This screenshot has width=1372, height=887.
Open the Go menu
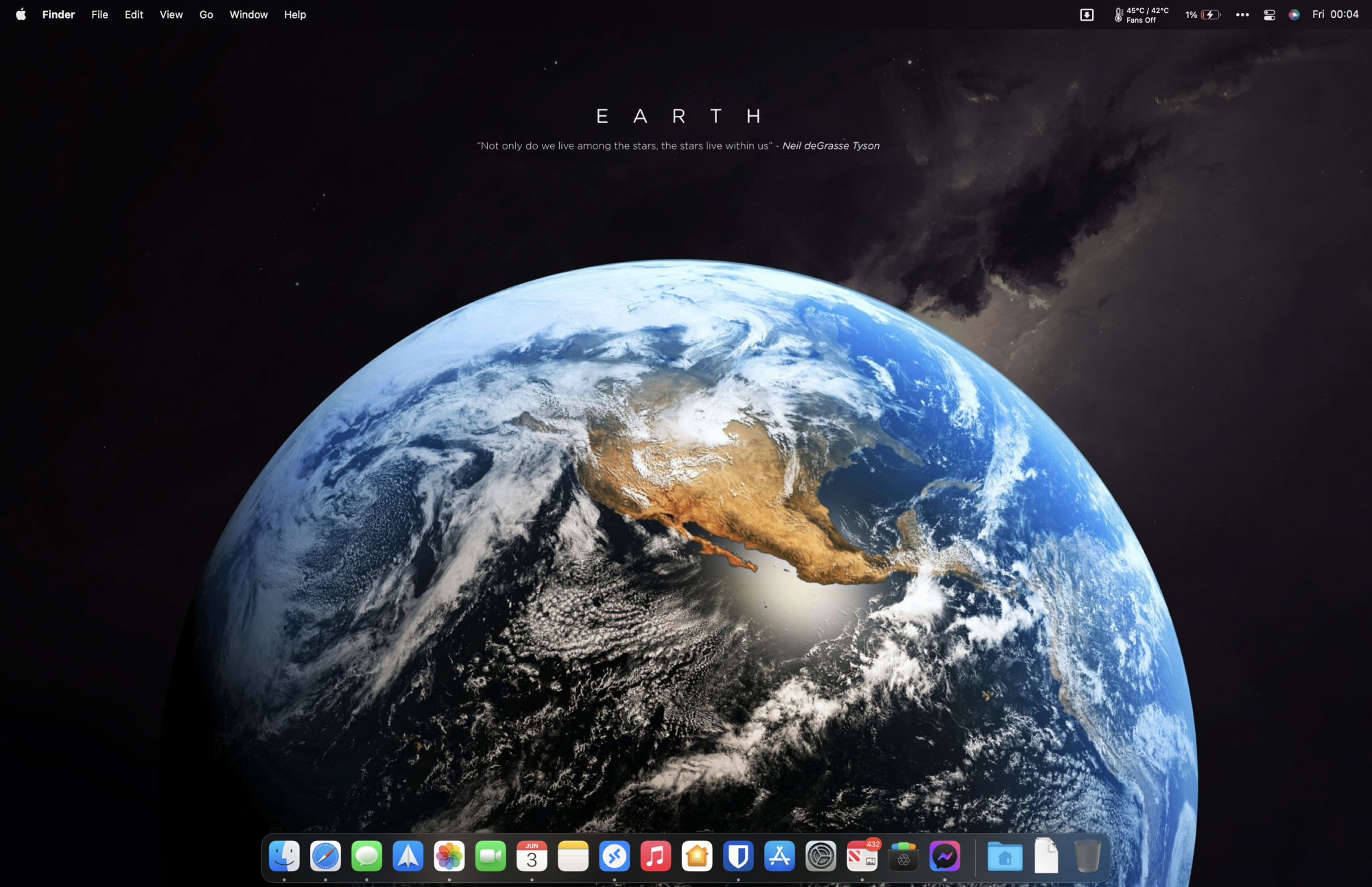206,14
